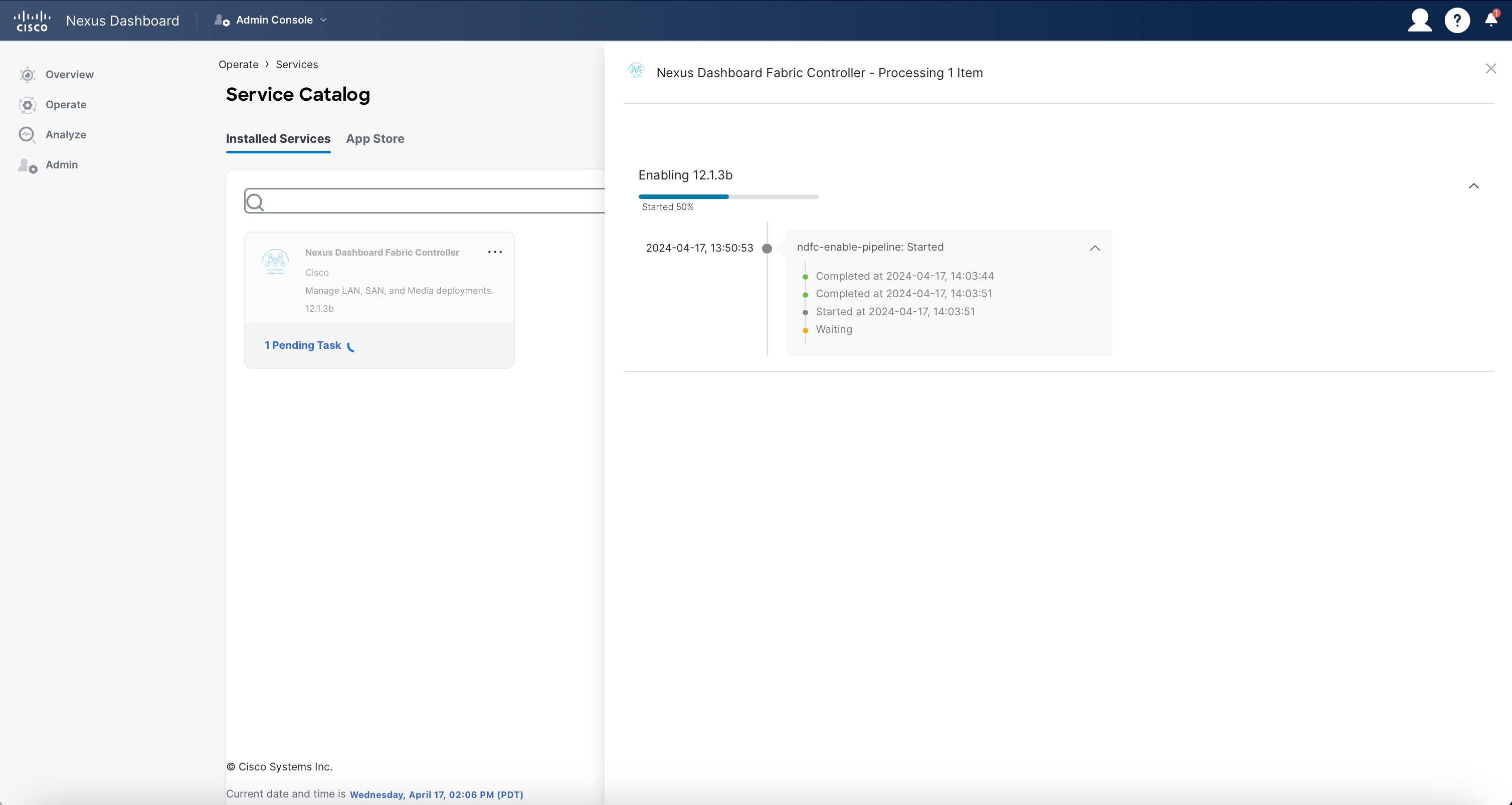The image size is (1512, 805).
Task: Click the Services breadcrumb link
Action: 296,65
